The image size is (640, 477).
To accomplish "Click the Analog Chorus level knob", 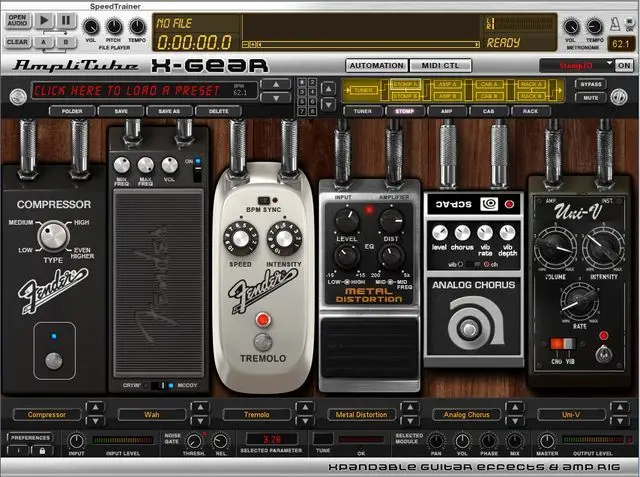I will tap(440, 233).
